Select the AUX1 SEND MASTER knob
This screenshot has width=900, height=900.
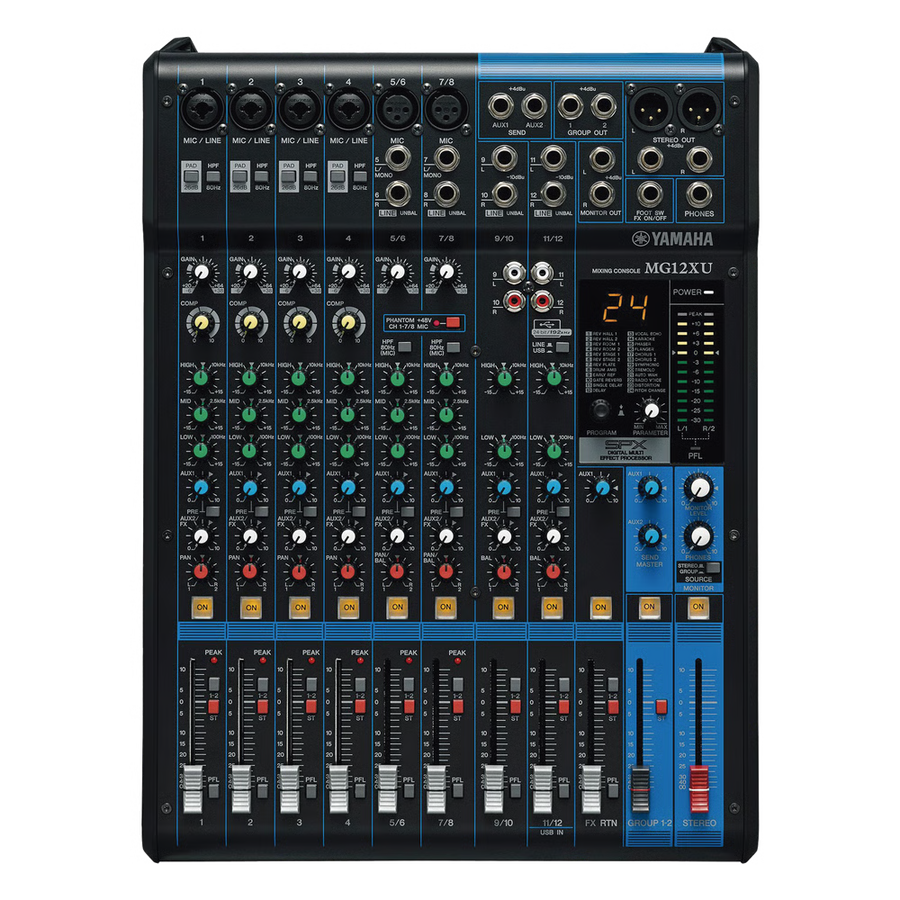click(x=651, y=488)
